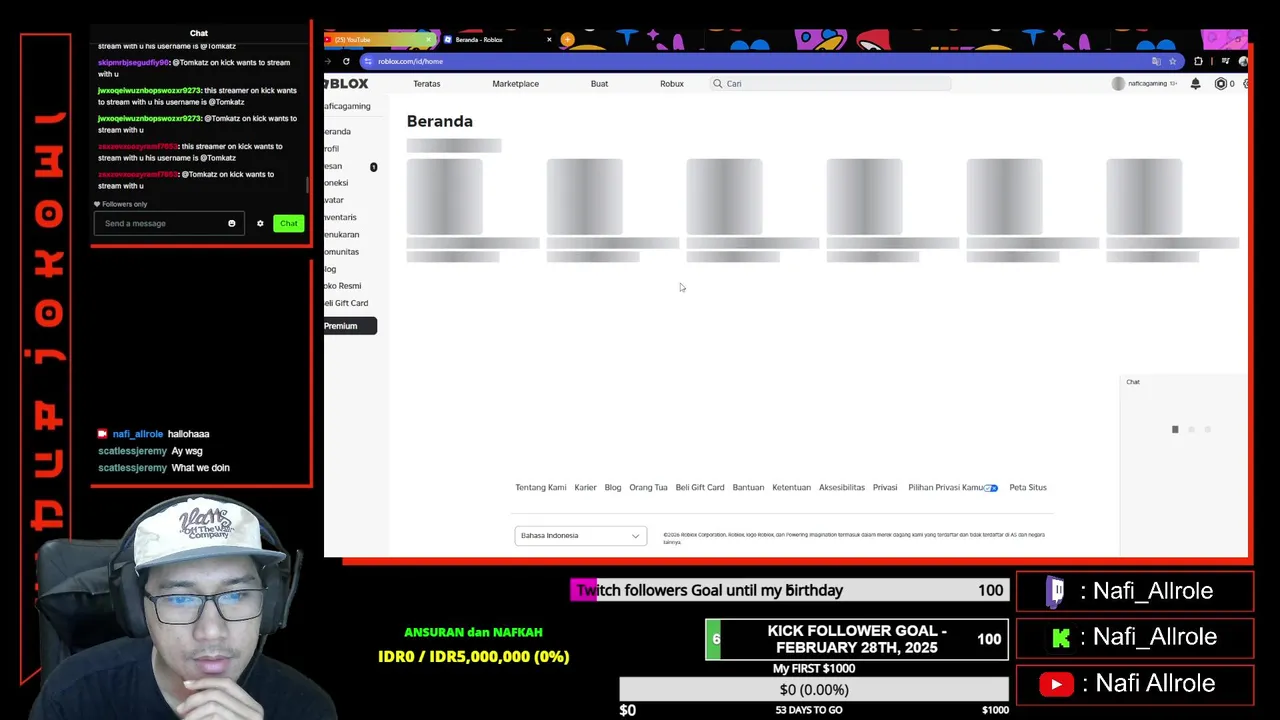Open Aksesibilitas footer link
The height and width of the screenshot is (720, 1280).
tap(842, 488)
